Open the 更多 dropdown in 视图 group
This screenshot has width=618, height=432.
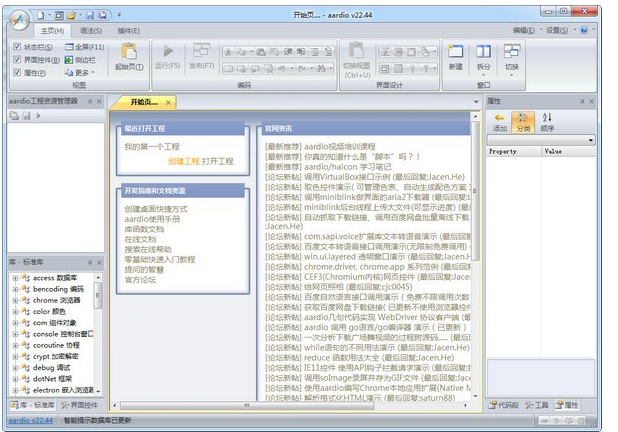(80, 73)
